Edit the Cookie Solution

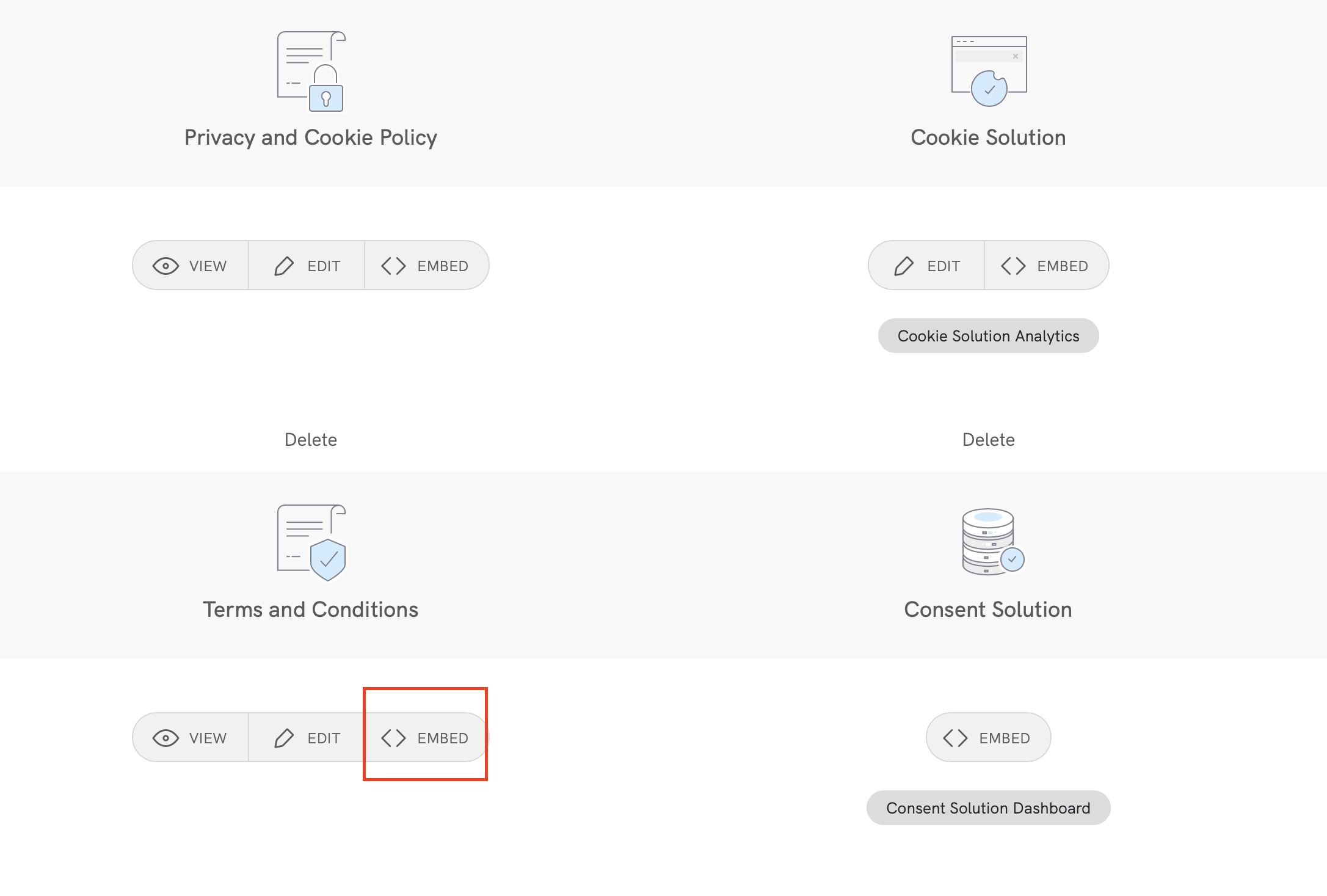926,266
